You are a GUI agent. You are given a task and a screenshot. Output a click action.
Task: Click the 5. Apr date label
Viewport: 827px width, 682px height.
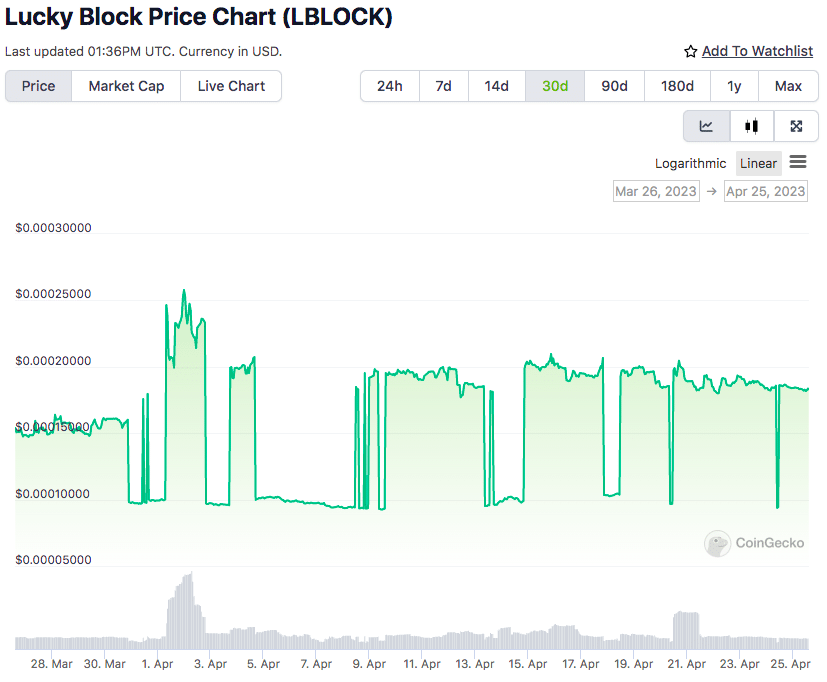(x=263, y=664)
